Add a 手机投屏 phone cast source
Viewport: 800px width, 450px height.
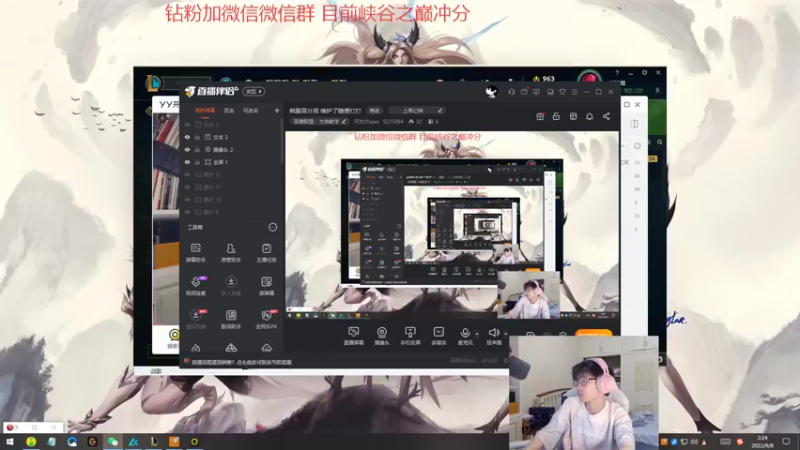click(x=410, y=336)
